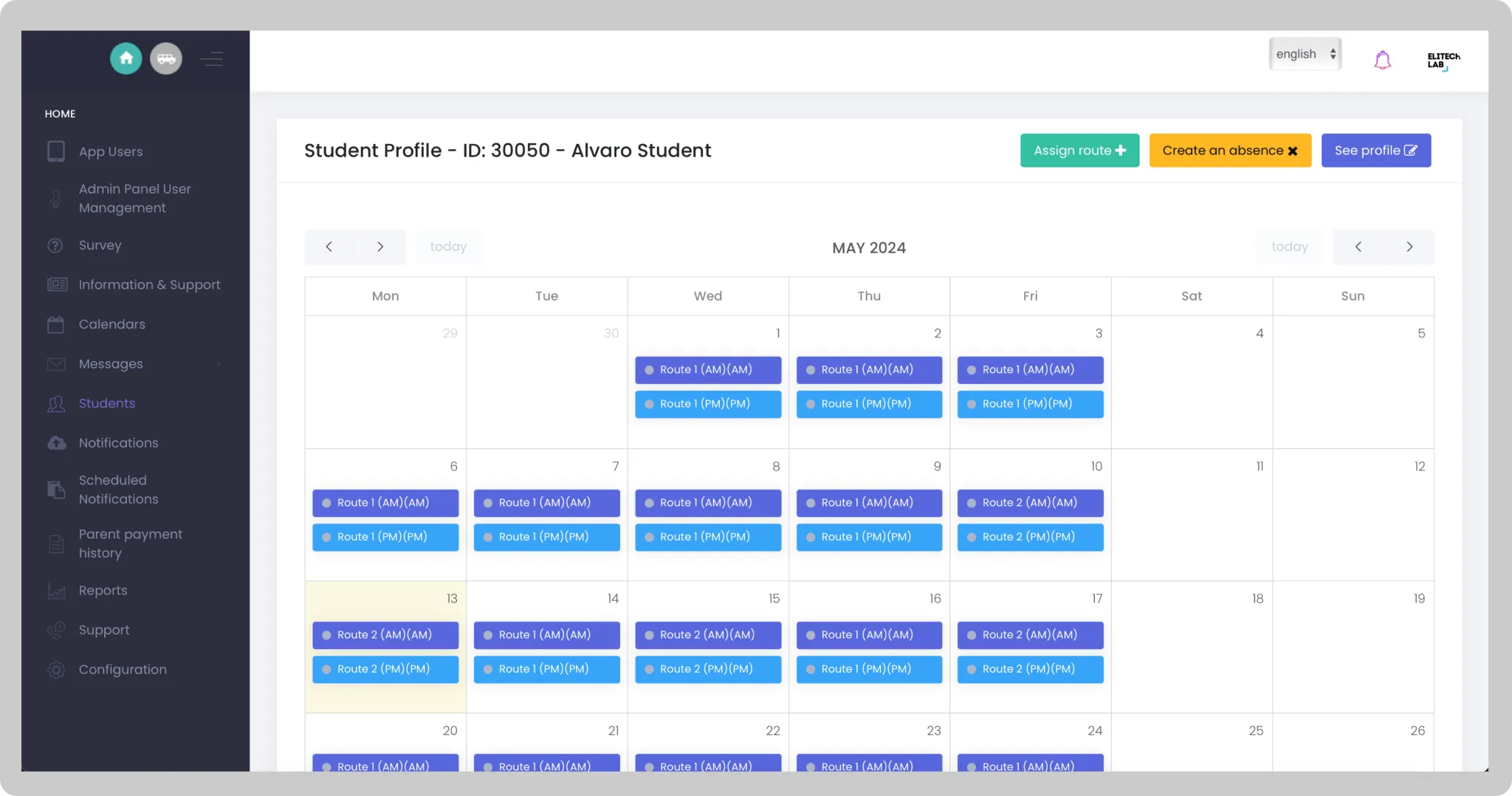Click the Reports chart icon

[x=56, y=591]
